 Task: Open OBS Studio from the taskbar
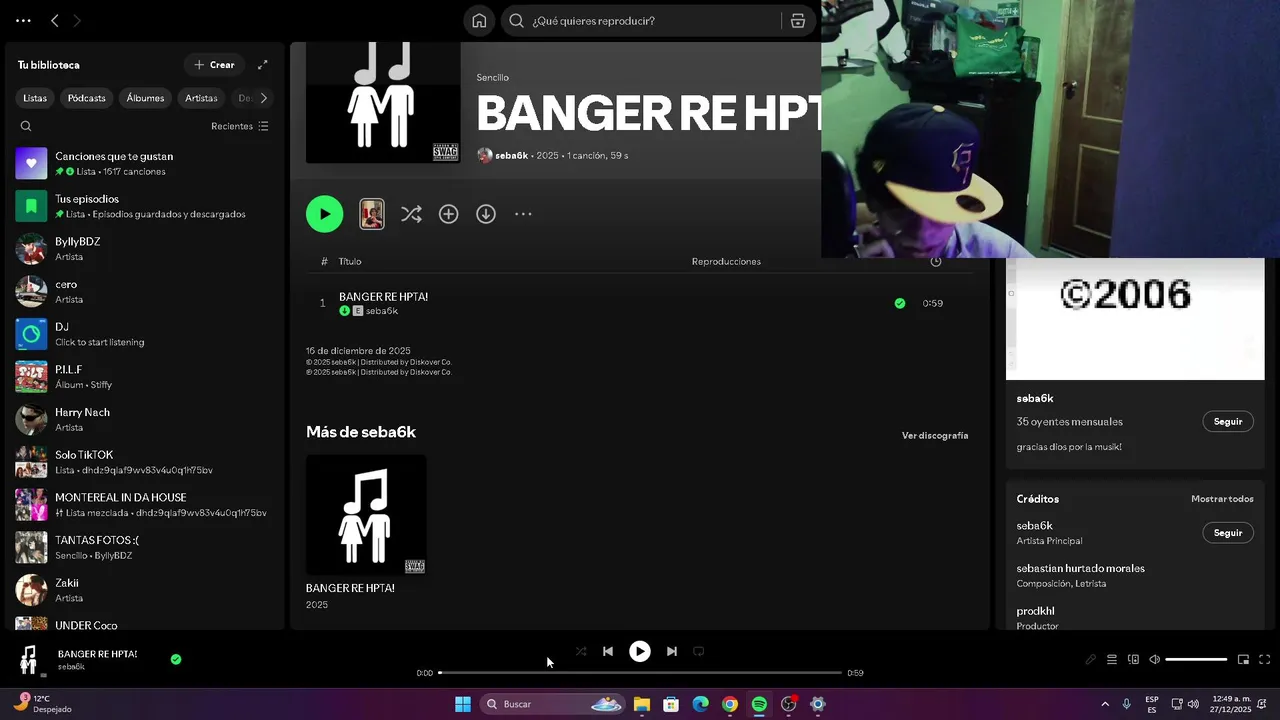click(x=789, y=704)
